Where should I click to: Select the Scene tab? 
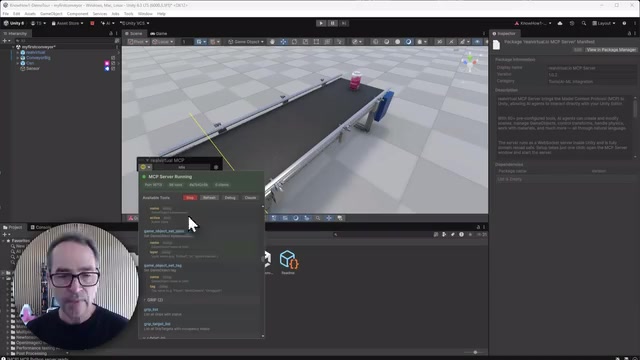point(134,33)
